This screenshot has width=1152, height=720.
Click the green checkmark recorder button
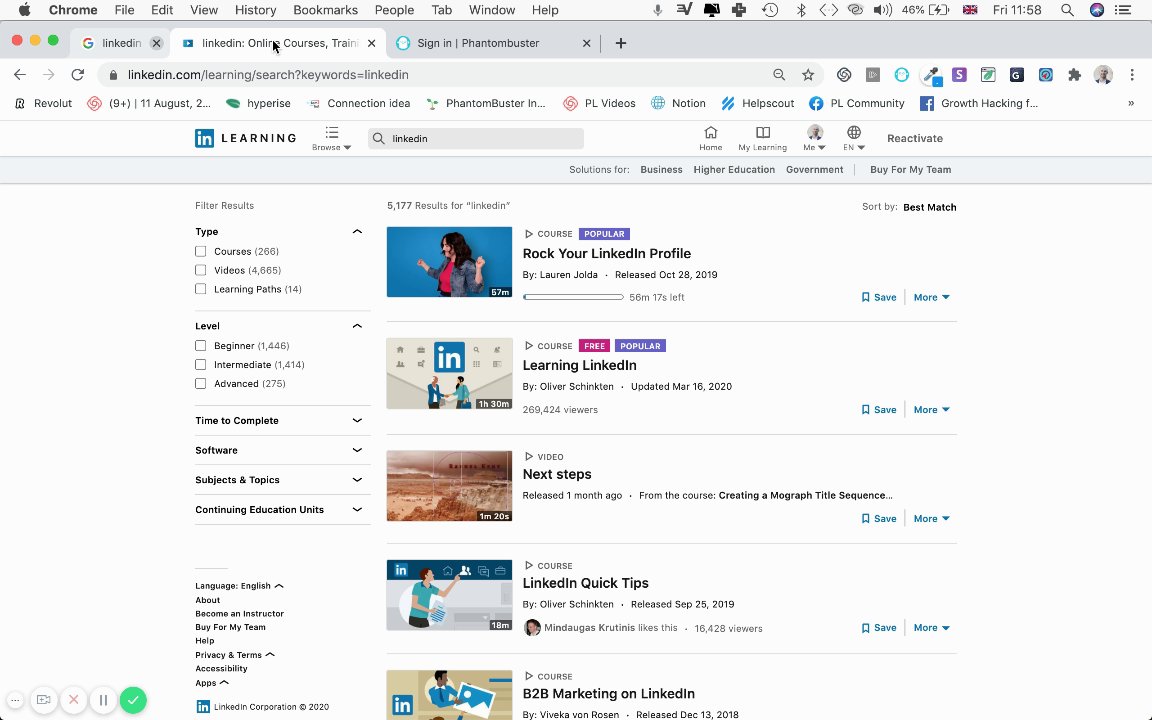[x=133, y=700]
